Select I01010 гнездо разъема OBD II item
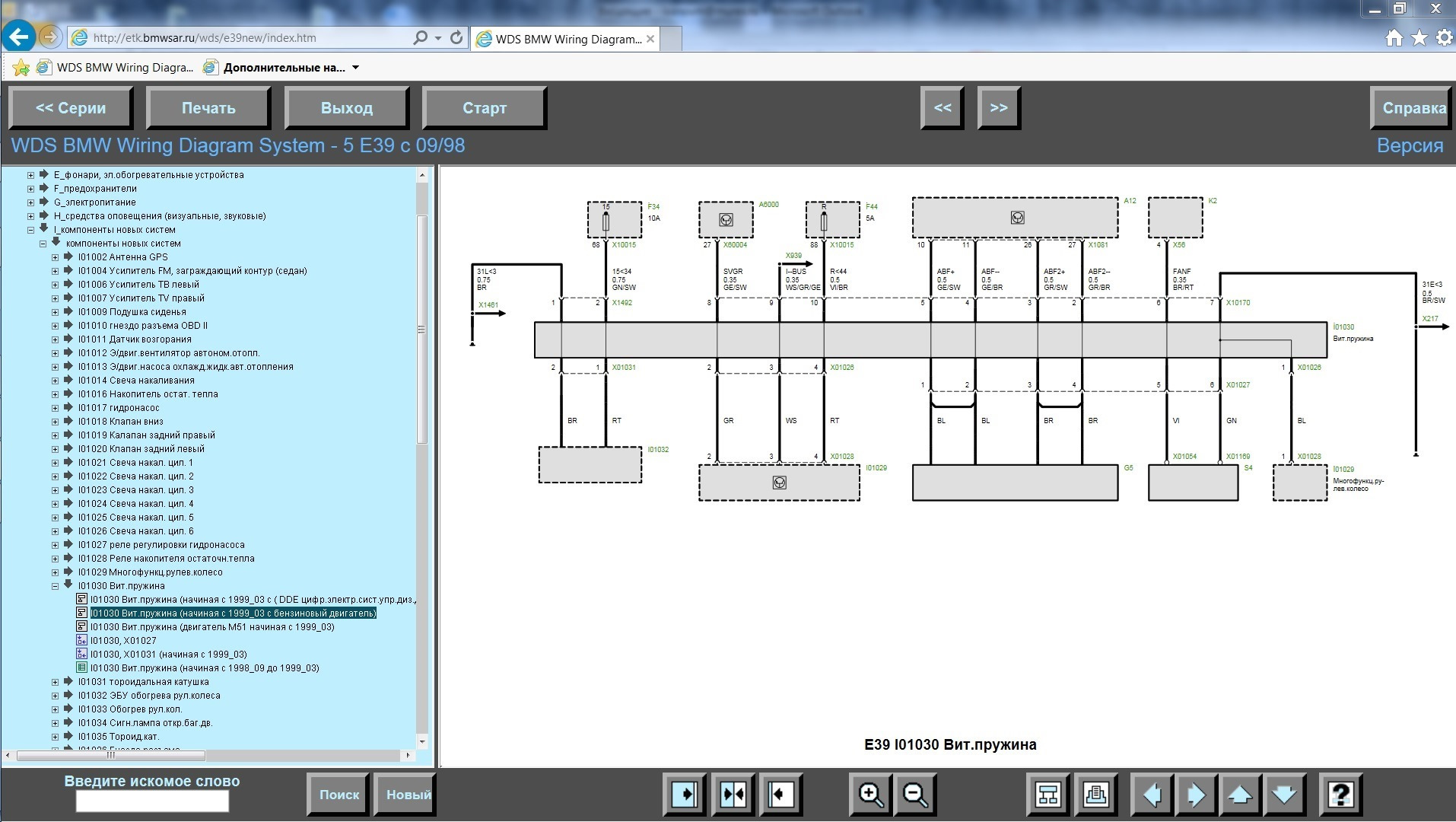 [x=142, y=326]
